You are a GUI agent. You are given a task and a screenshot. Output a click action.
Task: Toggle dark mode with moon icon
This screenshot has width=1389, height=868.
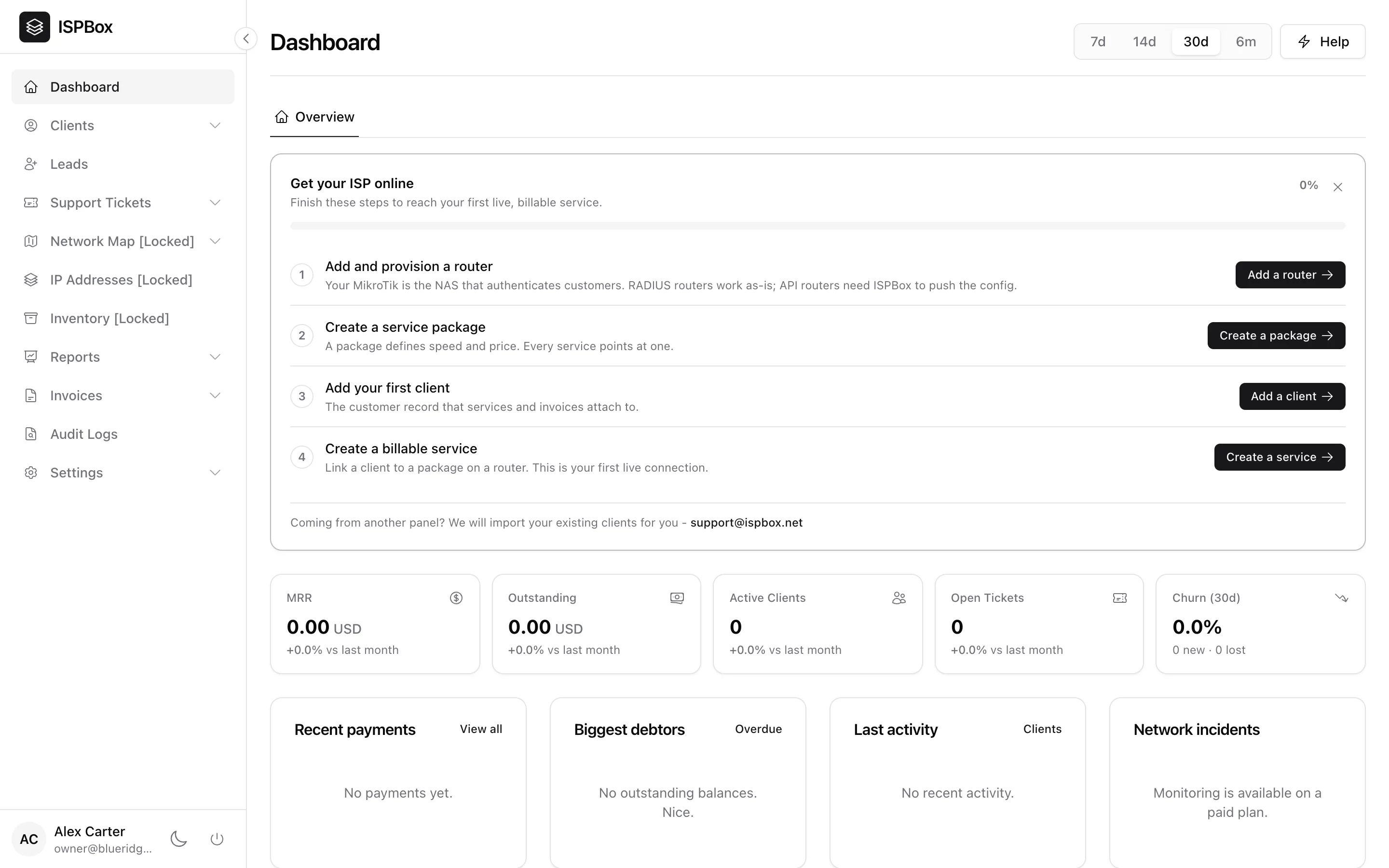[x=179, y=839]
